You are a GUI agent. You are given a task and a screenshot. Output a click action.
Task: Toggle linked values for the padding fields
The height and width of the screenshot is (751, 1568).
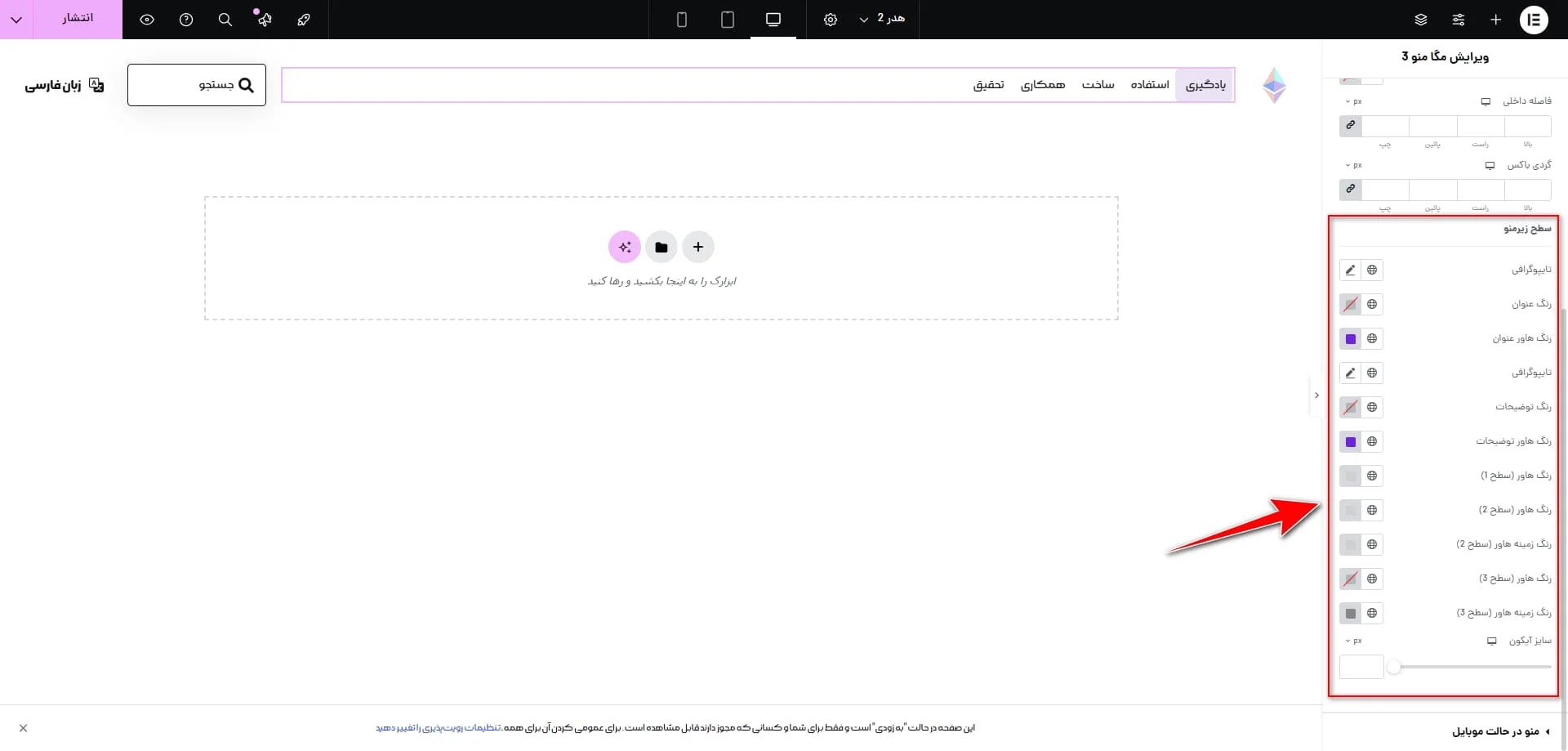coord(1350,125)
